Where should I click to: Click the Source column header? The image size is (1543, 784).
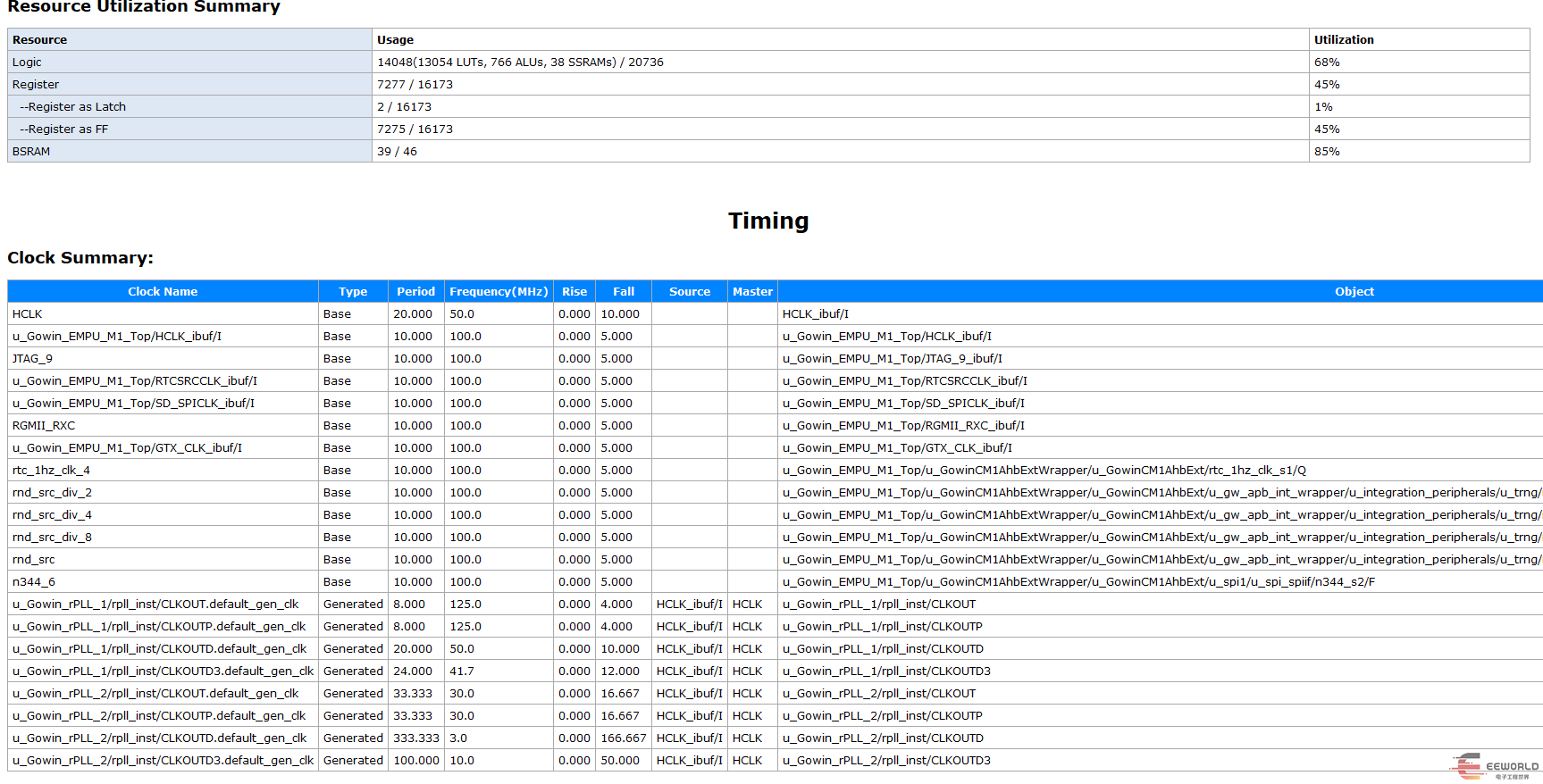point(690,291)
